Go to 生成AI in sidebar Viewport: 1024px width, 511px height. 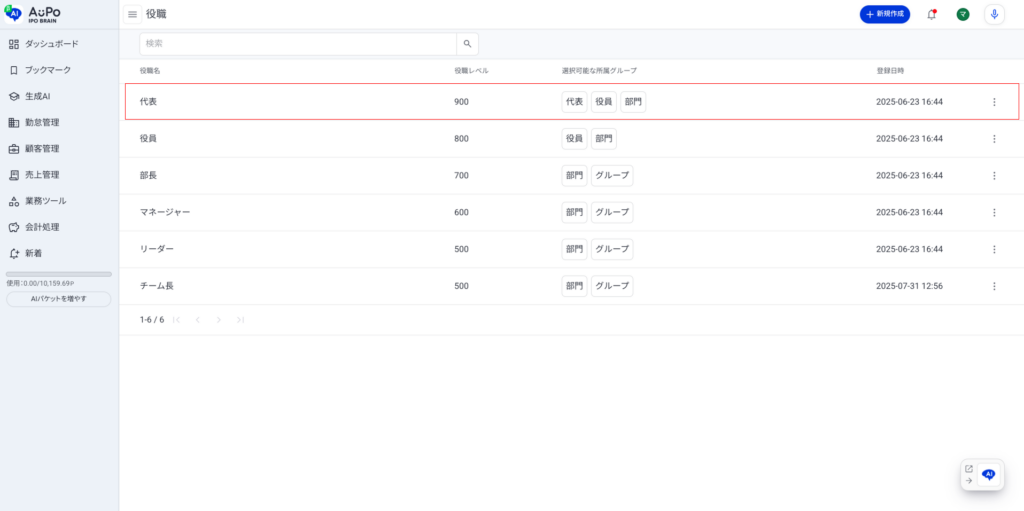pos(37,96)
